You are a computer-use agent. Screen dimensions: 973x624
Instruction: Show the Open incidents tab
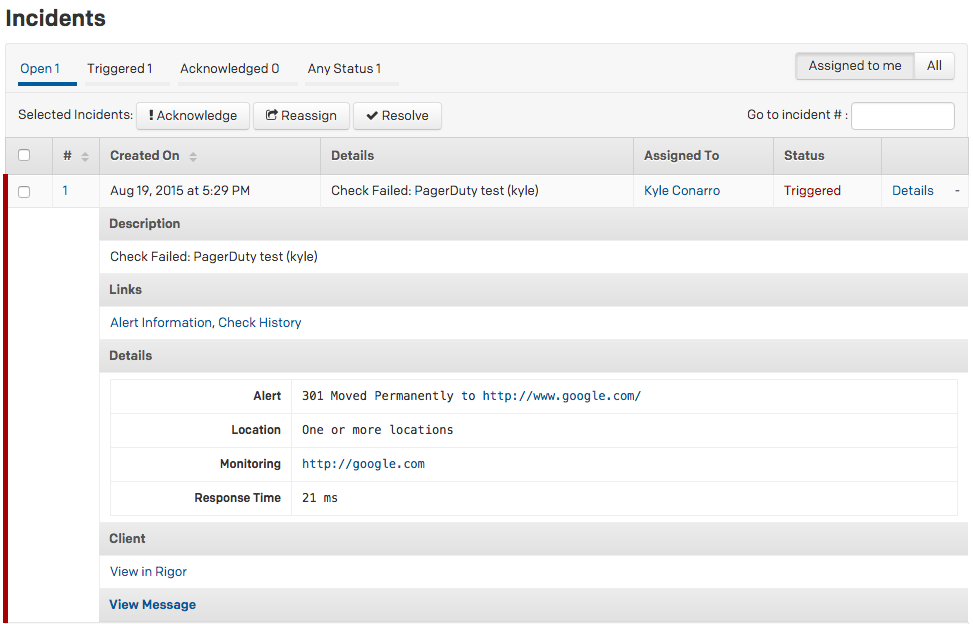click(40, 69)
